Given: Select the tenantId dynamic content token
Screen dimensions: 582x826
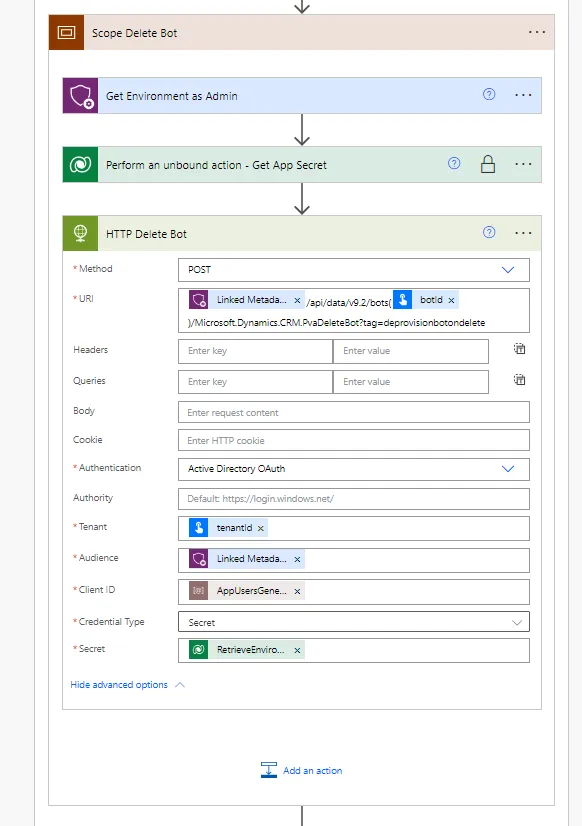Looking at the screenshot, I should click(228, 528).
